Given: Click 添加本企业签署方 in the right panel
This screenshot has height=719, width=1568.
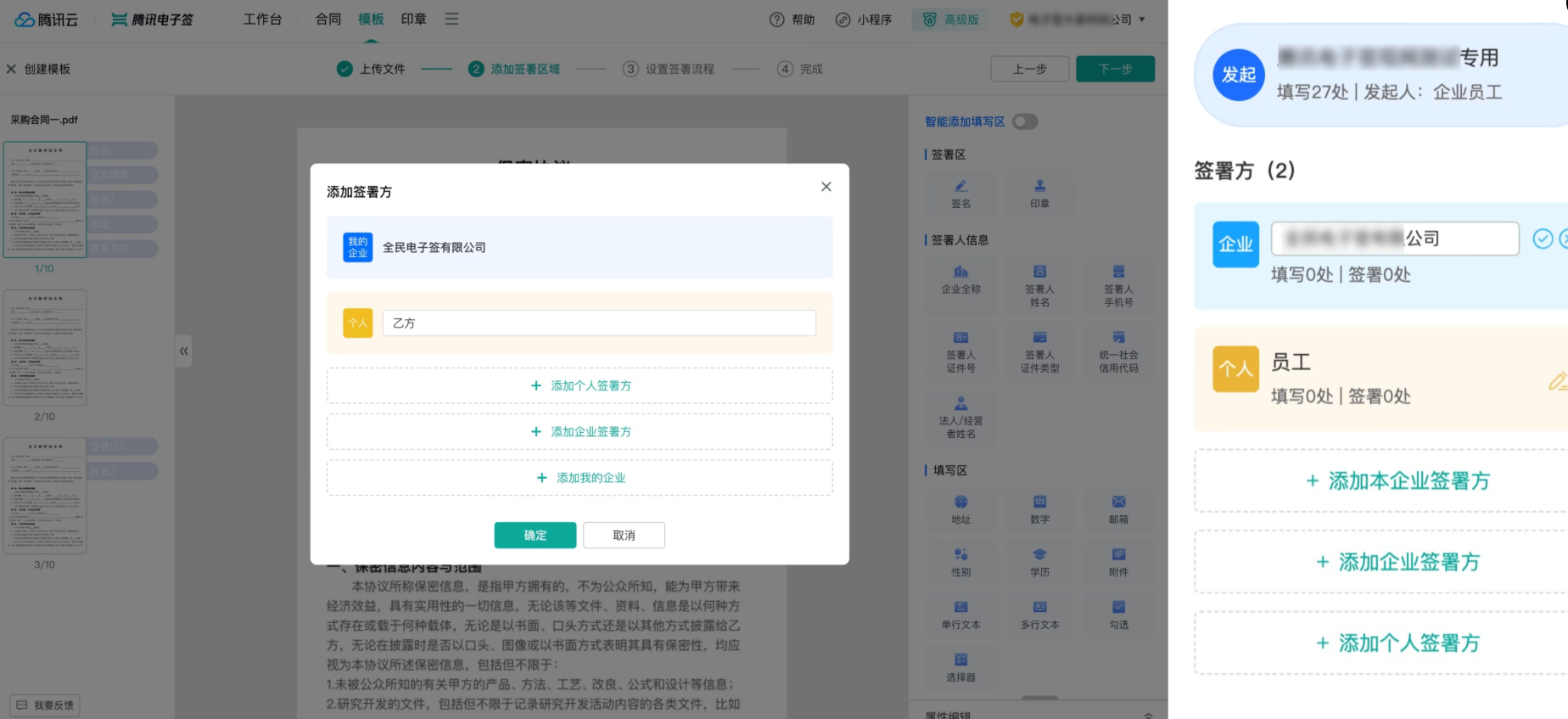Looking at the screenshot, I should coord(1397,480).
